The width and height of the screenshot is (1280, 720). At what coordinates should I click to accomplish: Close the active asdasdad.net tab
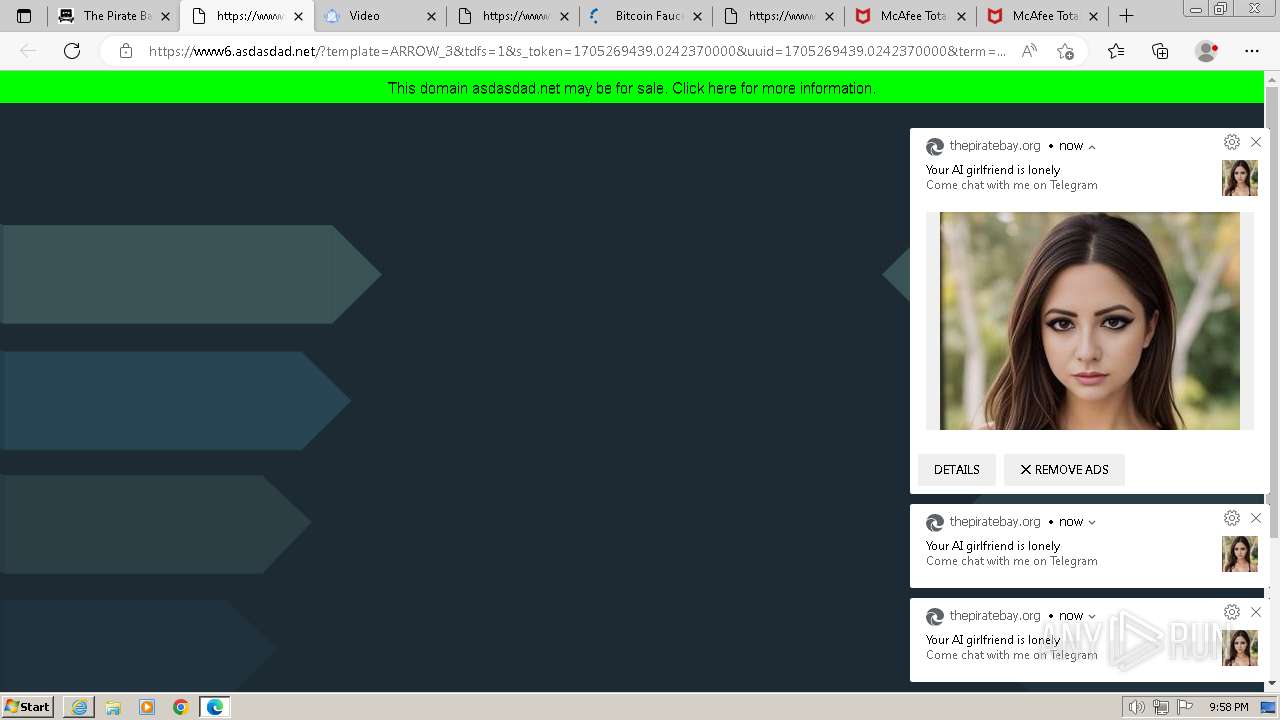(298, 16)
